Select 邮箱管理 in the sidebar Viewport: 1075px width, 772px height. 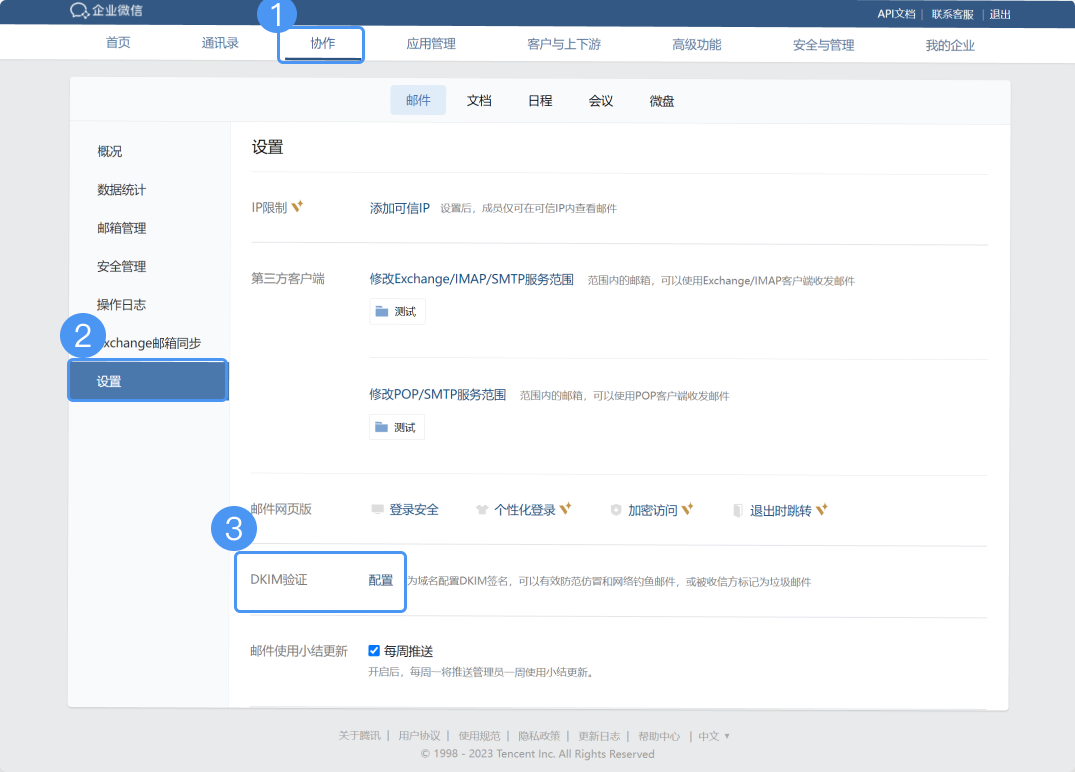click(x=122, y=228)
